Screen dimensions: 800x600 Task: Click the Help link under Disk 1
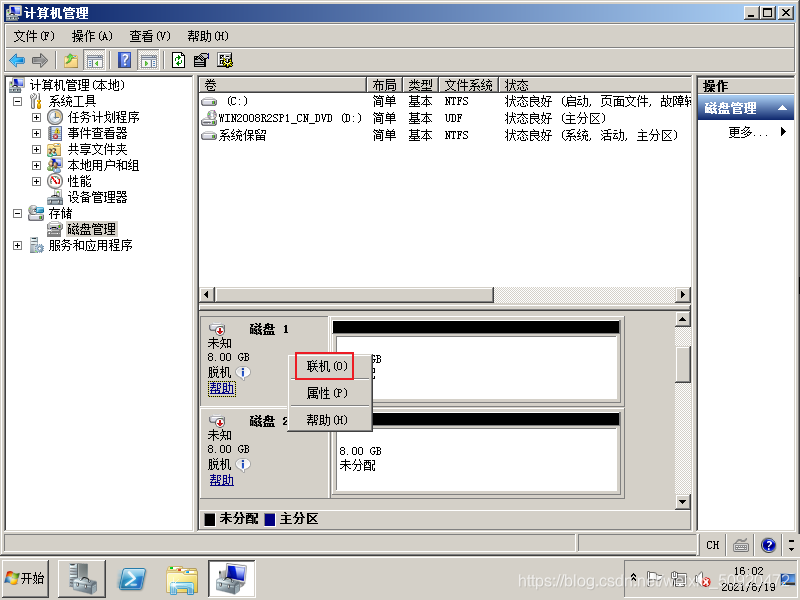[221, 388]
